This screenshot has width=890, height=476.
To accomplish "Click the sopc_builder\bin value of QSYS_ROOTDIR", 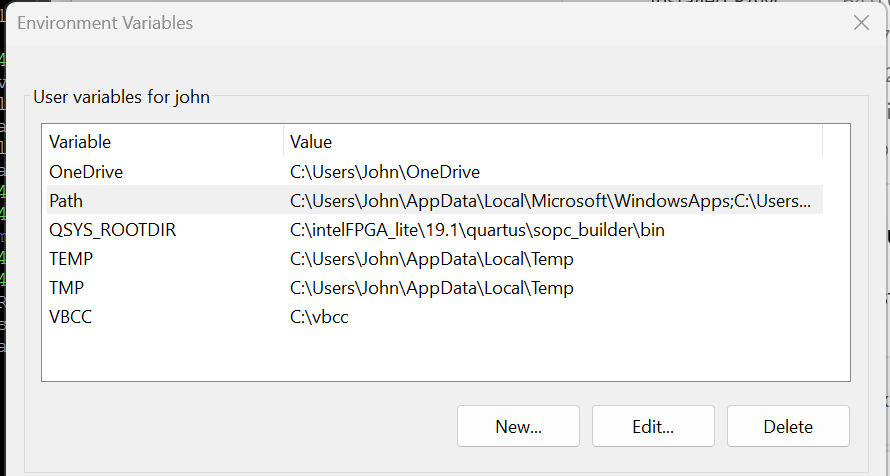I will pyautogui.click(x=477, y=230).
